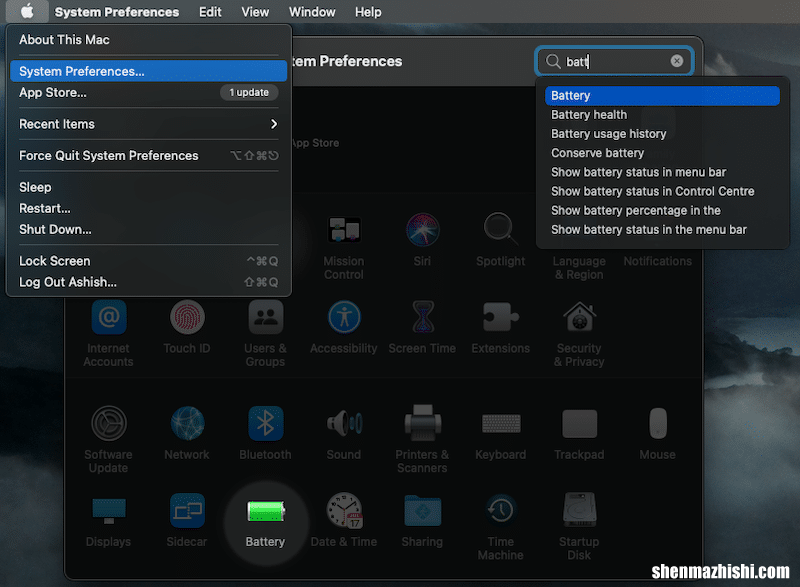This screenshot has width=800, height=587.
Task: Open Language & Region preferences
Action: [x=579, y=268]
